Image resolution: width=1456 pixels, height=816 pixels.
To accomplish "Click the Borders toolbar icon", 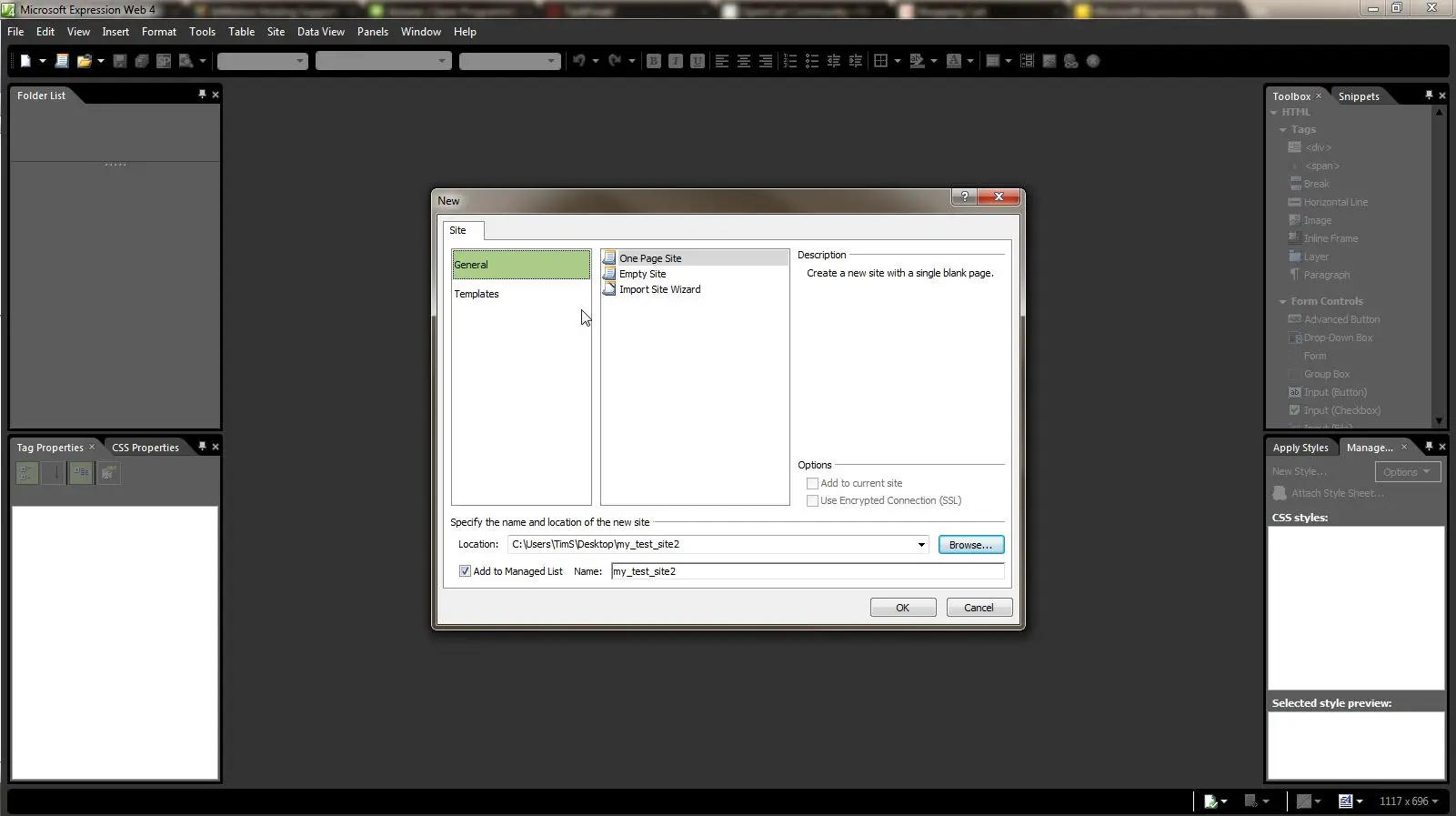I will pyautogui.click(x=880, y=61).
